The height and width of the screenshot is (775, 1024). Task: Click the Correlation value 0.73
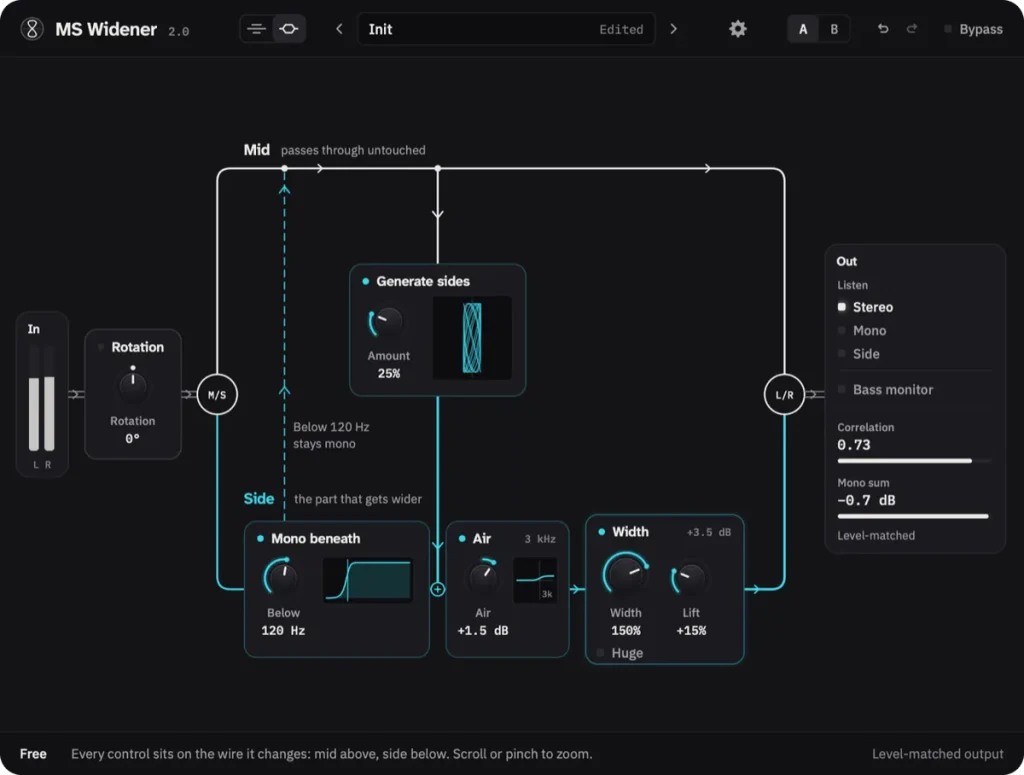854,445
